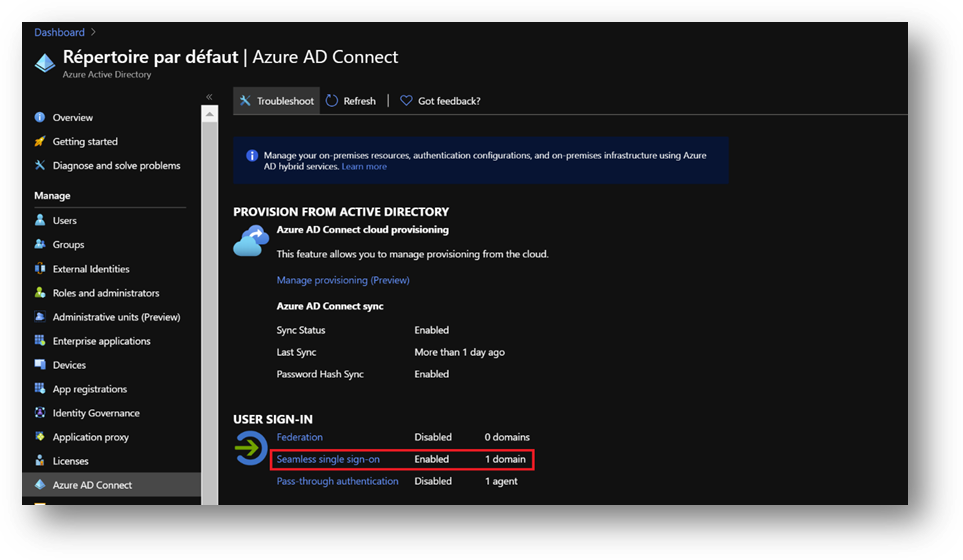The image size is (963, 560).
Task: Click the External Identities icon
Action: point(40,268)
